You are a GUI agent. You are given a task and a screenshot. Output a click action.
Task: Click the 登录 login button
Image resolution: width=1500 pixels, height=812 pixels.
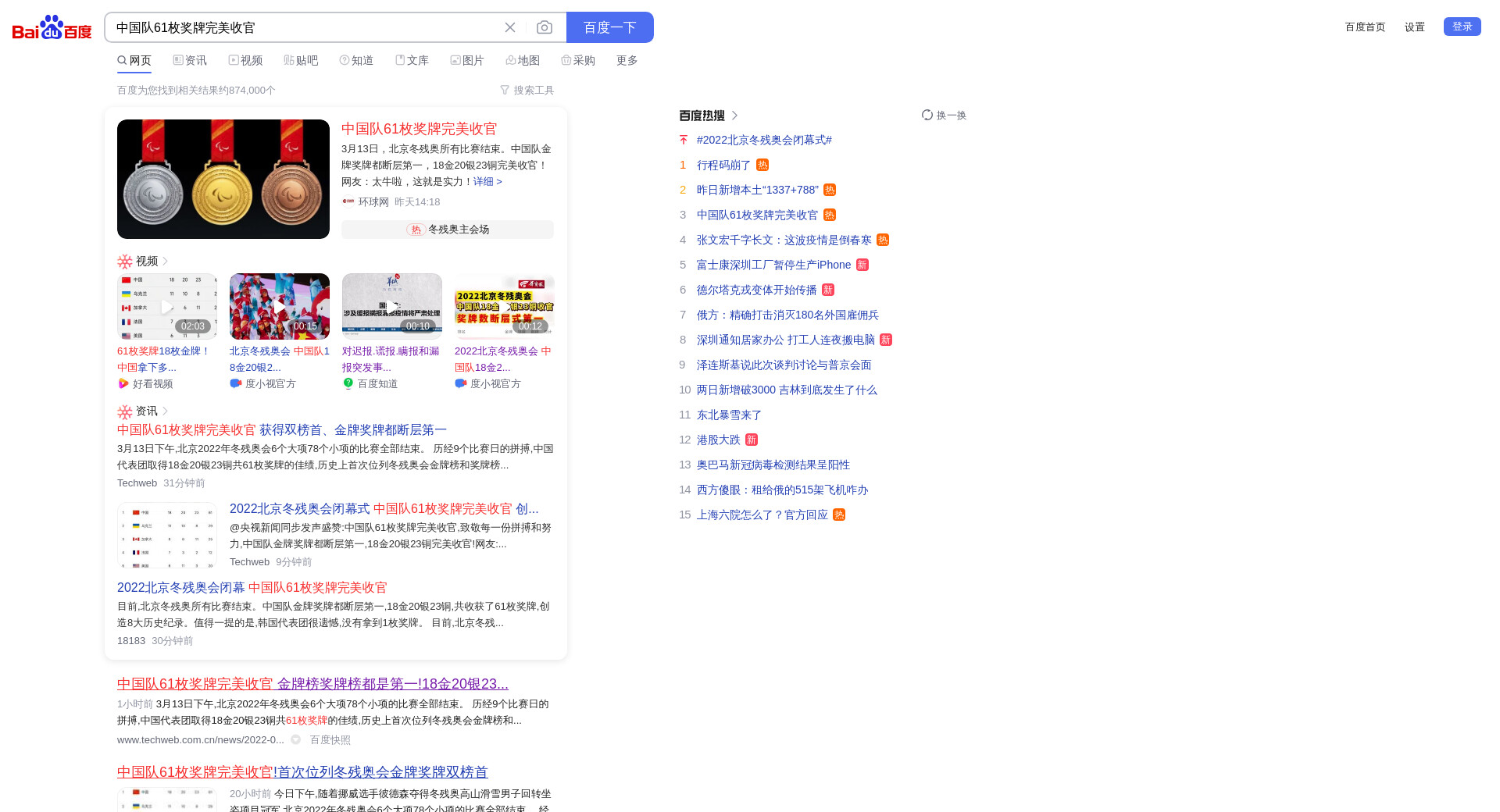tap(1462, 27)
